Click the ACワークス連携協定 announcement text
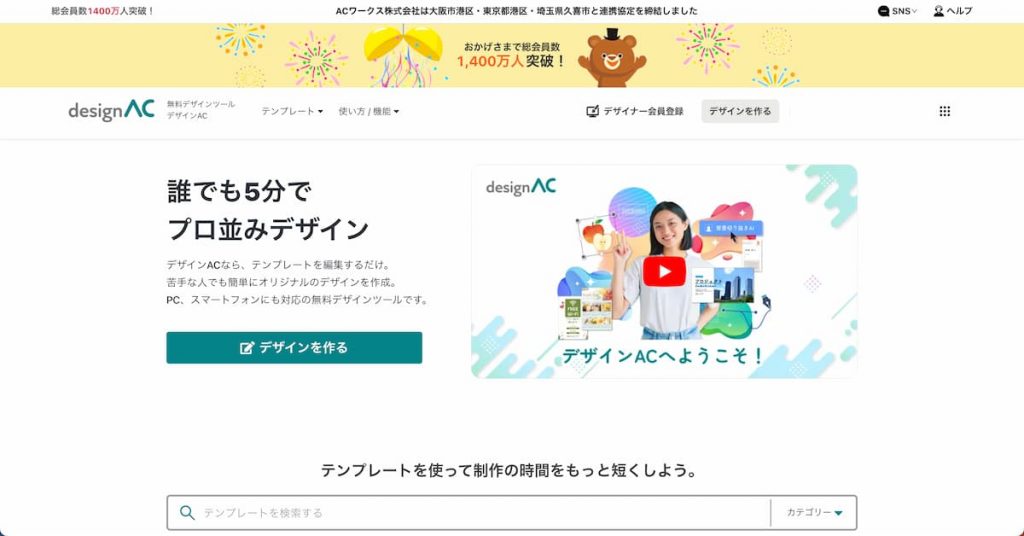The width and height of the screenshot is (1024, 536). tap(517, 11)
